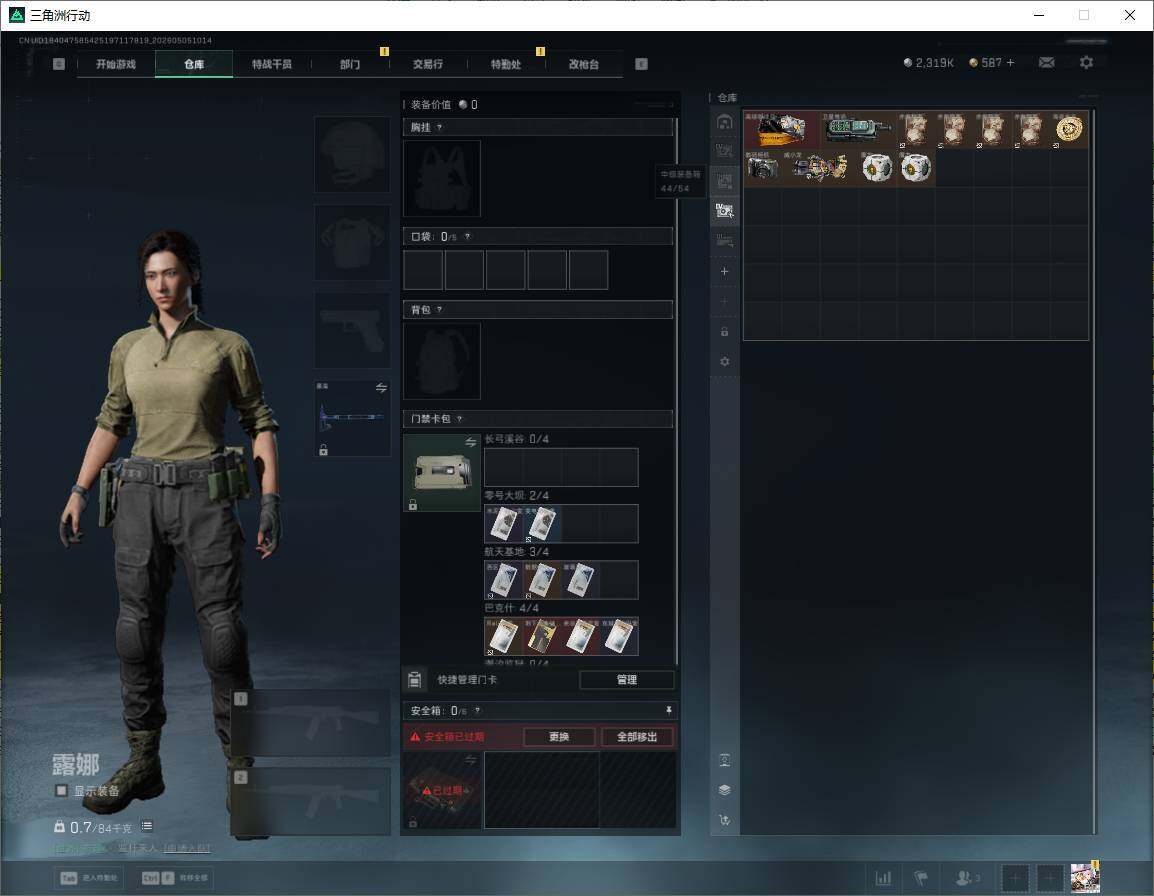The image size is (1154, 896).
Task: Click the help icon beside 背包
Action: coord(439,310)
